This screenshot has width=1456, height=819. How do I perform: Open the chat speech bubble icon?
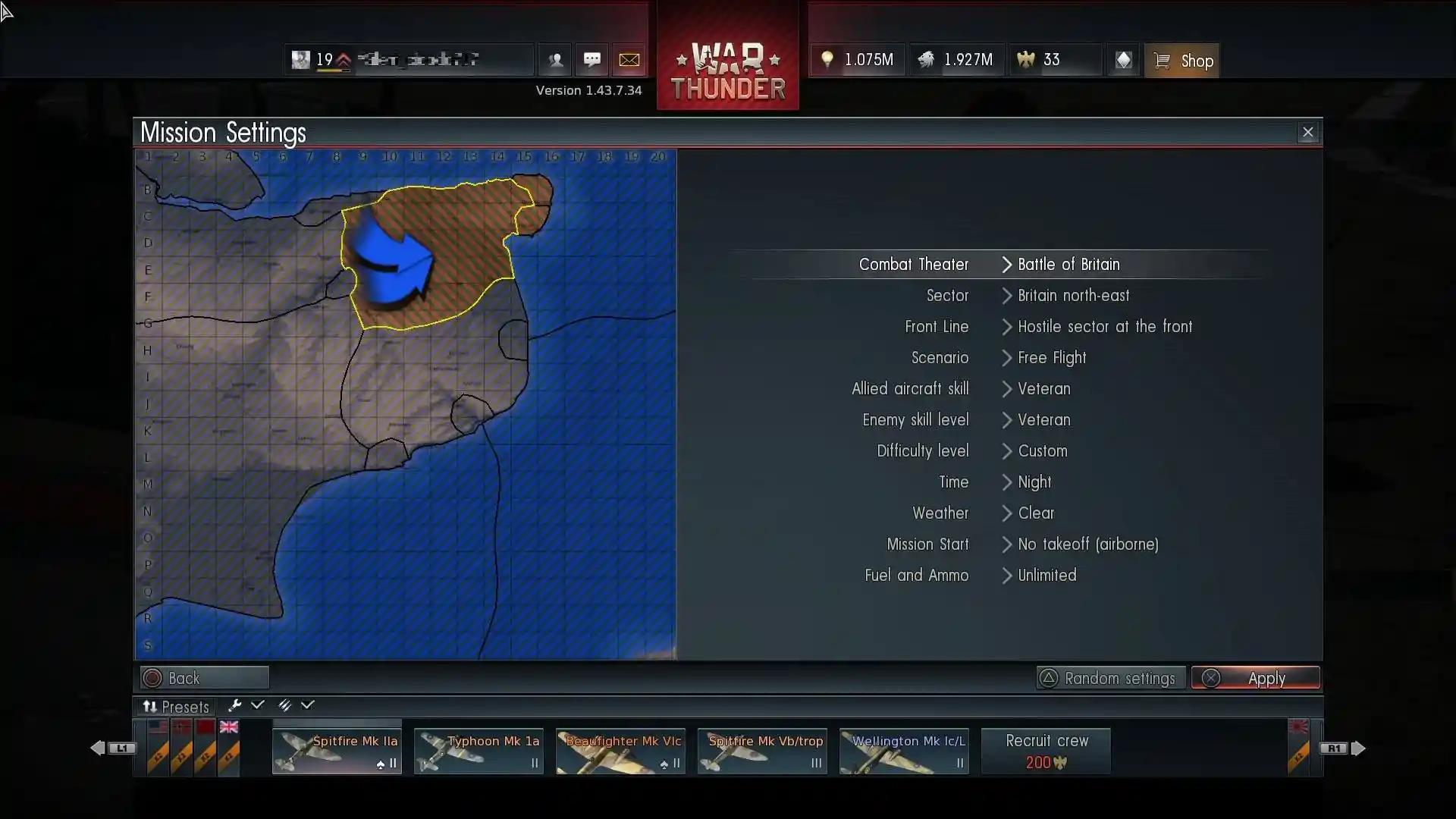(x=592, y=60)
